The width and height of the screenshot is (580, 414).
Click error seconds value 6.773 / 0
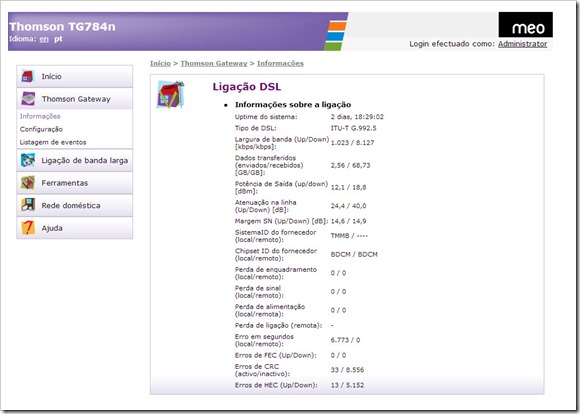(345, 340)
